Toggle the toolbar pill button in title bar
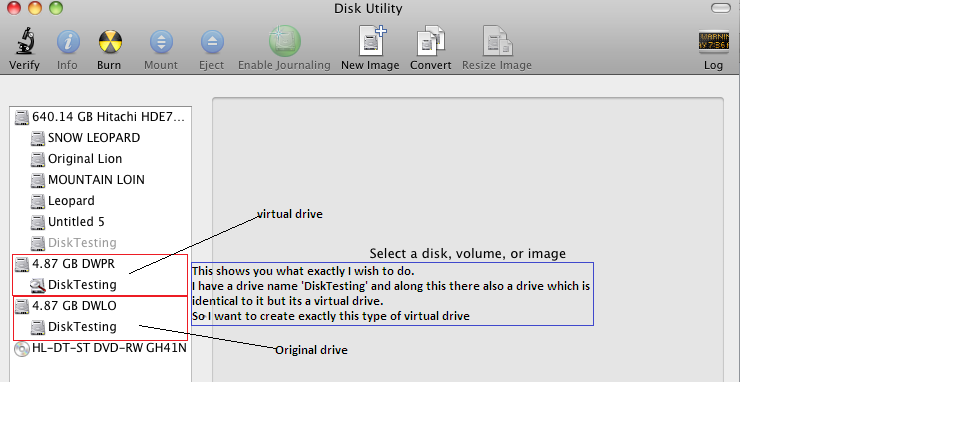 720,8
